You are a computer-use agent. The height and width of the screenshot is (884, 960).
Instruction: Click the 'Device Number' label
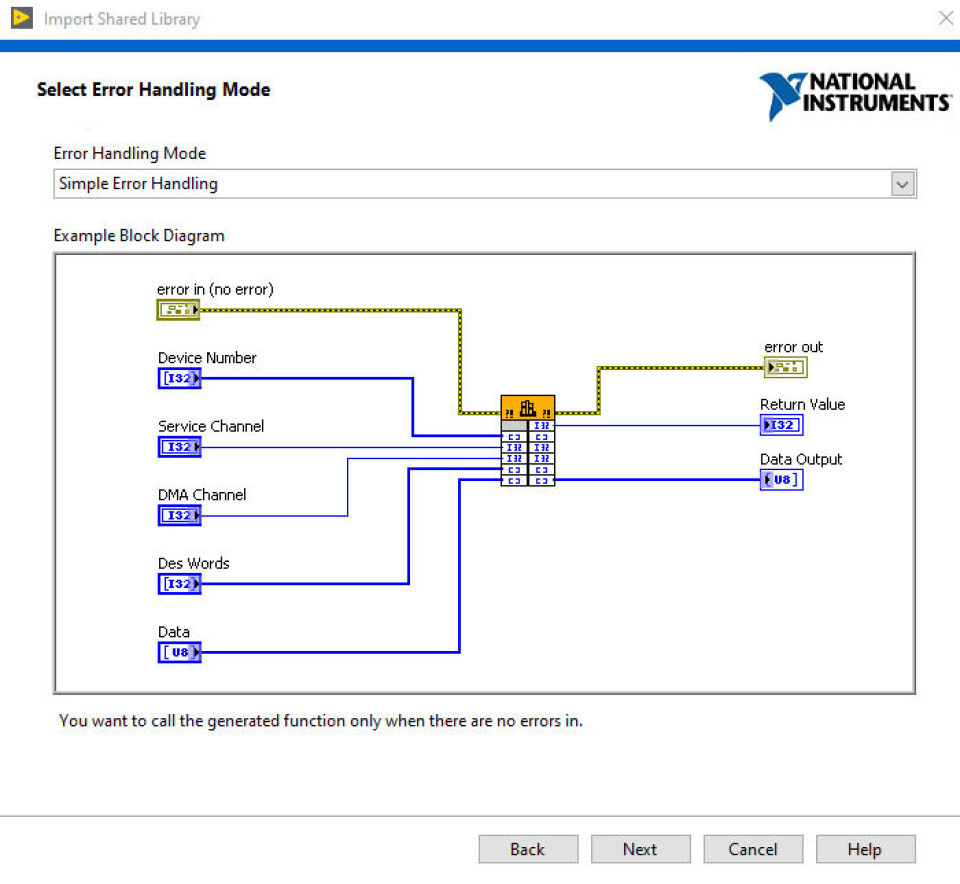pos(207,358)
